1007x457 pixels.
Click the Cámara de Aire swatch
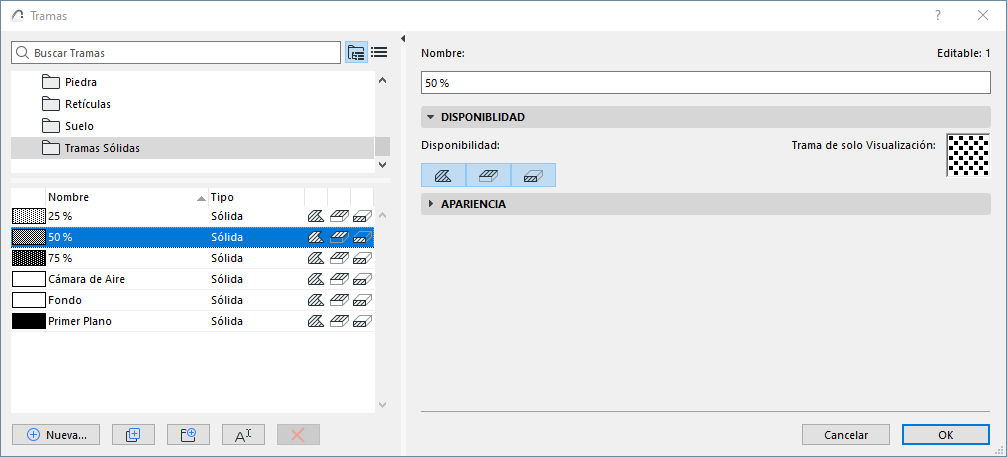coord(29,279)
